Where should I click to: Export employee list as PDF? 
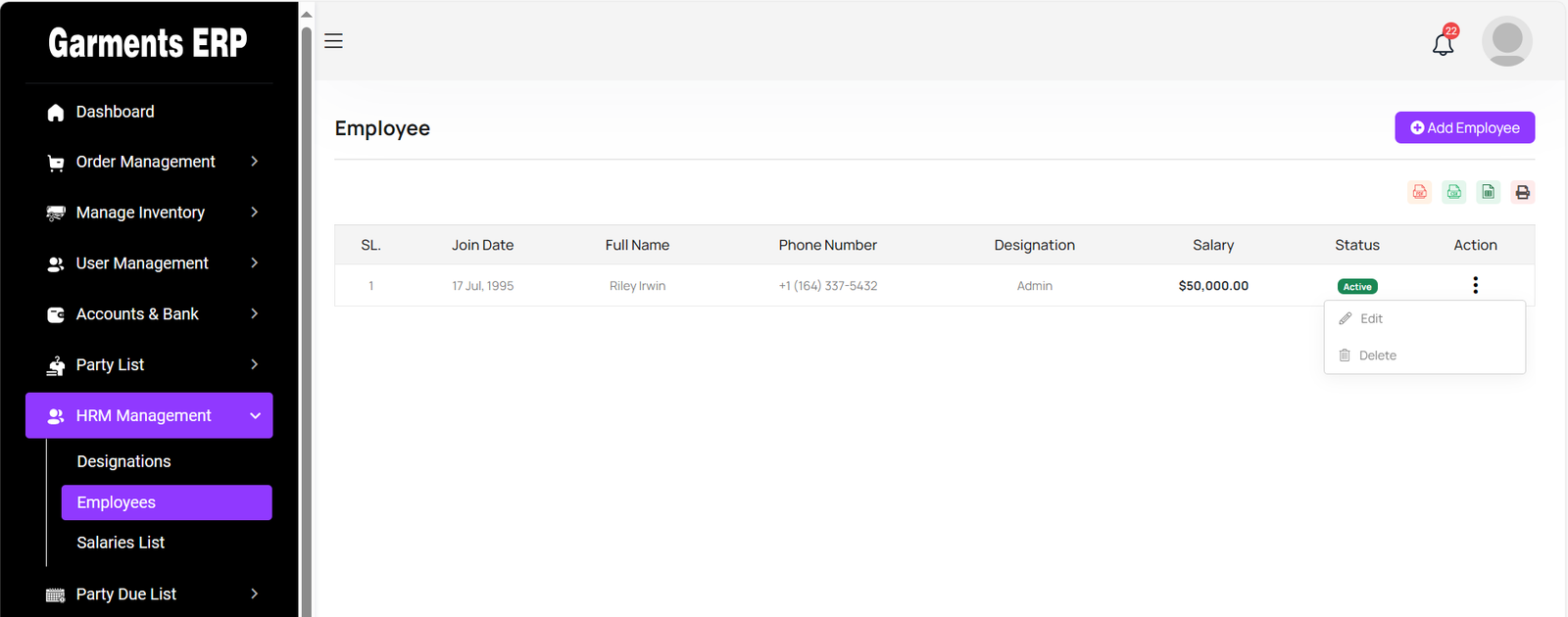(x=1419, y=192)
